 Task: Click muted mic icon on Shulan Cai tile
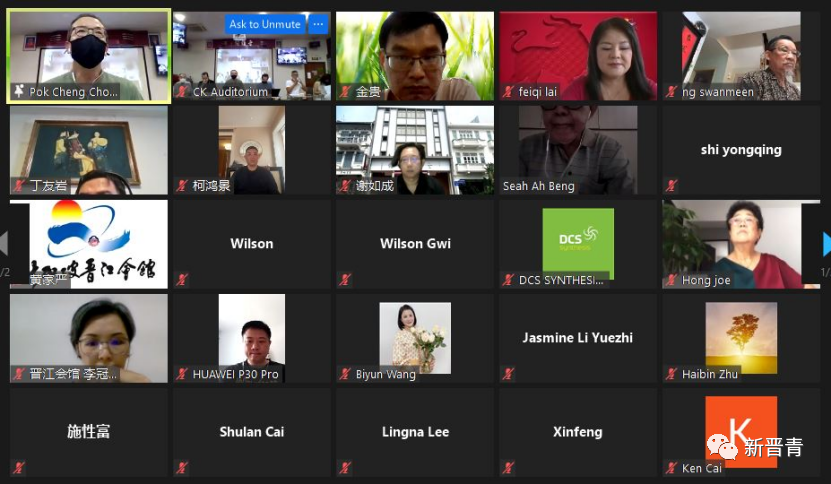click(x=182, y=468)
